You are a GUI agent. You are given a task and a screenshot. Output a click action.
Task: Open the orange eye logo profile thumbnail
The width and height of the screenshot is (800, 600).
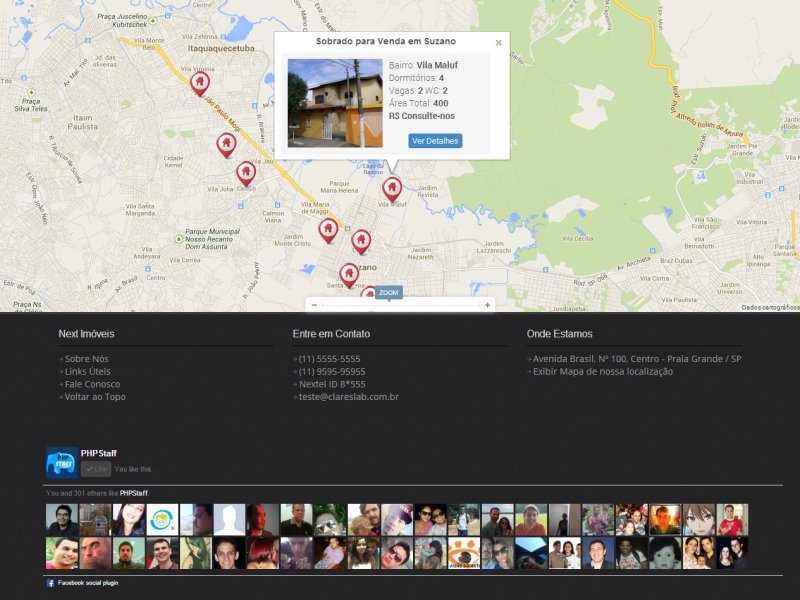point(464,553)
